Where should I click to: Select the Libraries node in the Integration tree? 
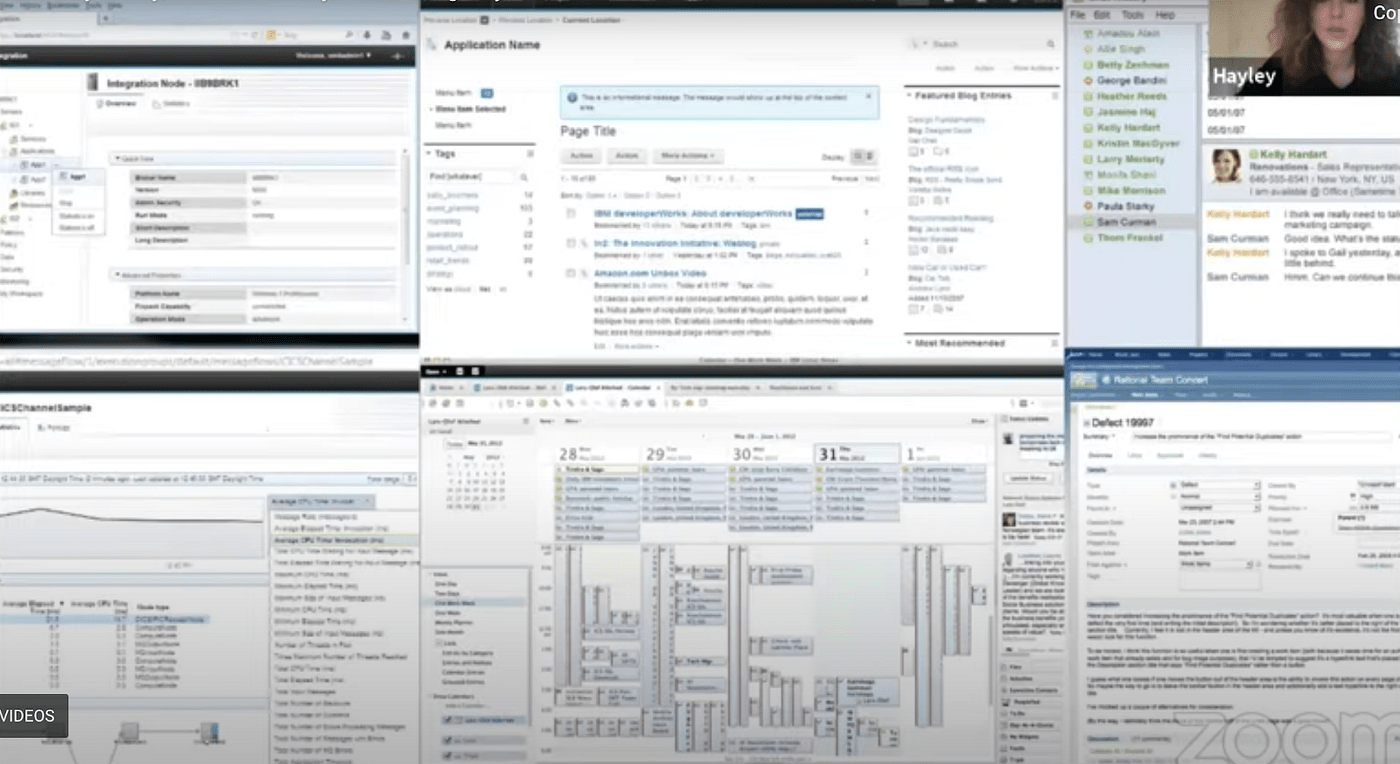click(33, 192)
